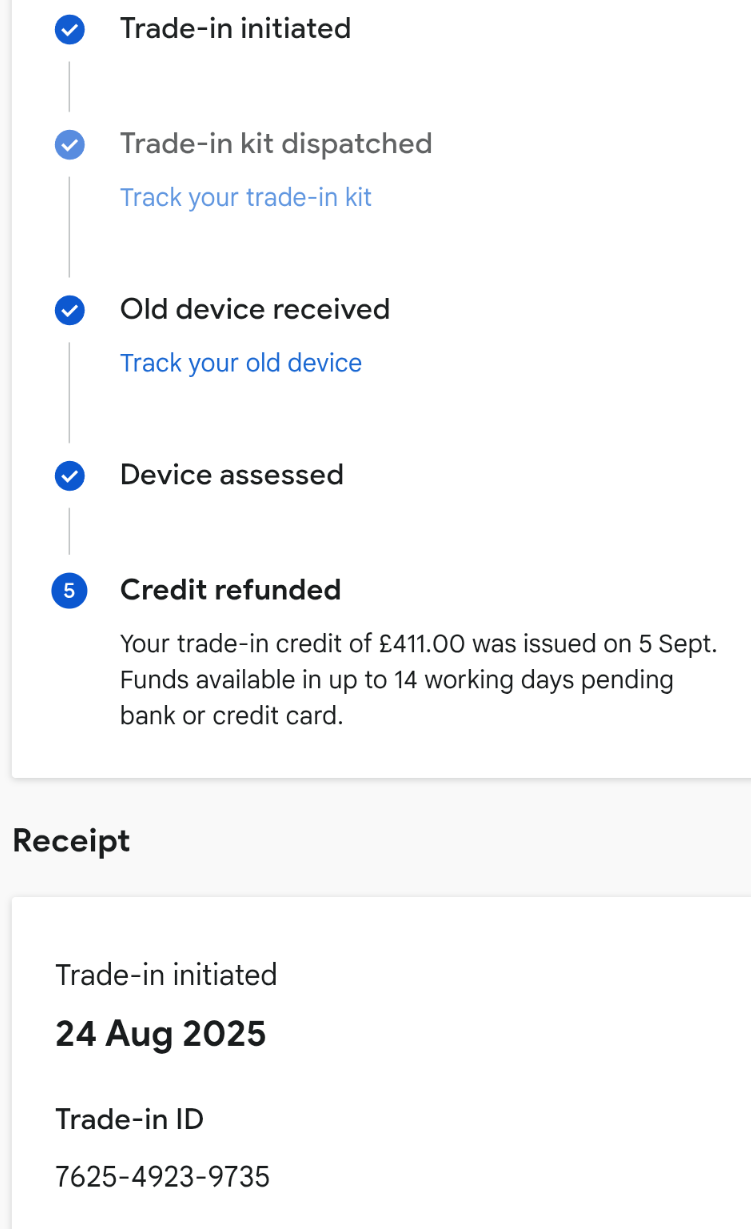Click the £411.00 trade-in credit amount
The image size is (751, 1229).
point(426,644)
